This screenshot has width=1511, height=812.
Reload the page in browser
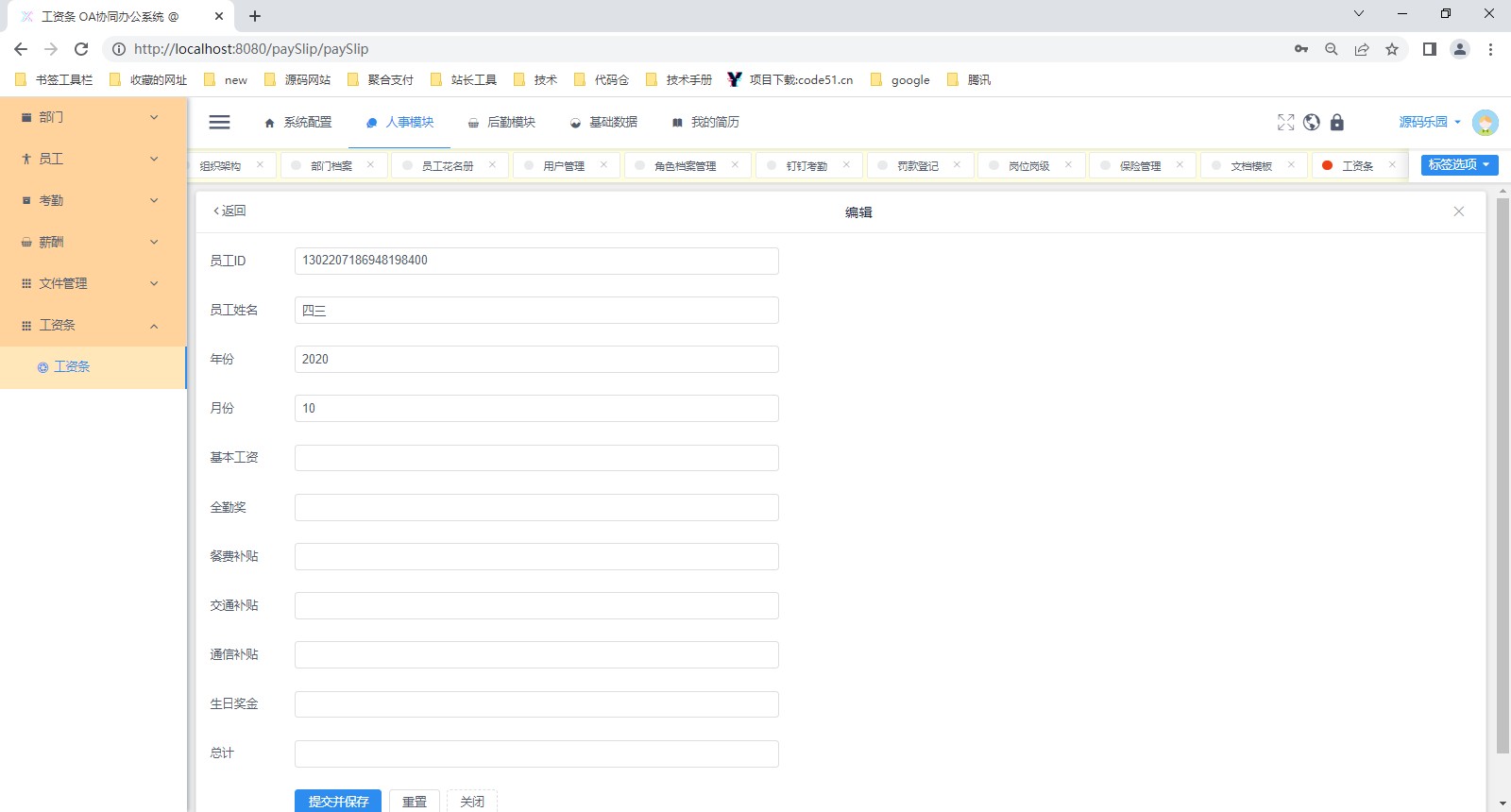pyautogui.click(x=81, y=49)
